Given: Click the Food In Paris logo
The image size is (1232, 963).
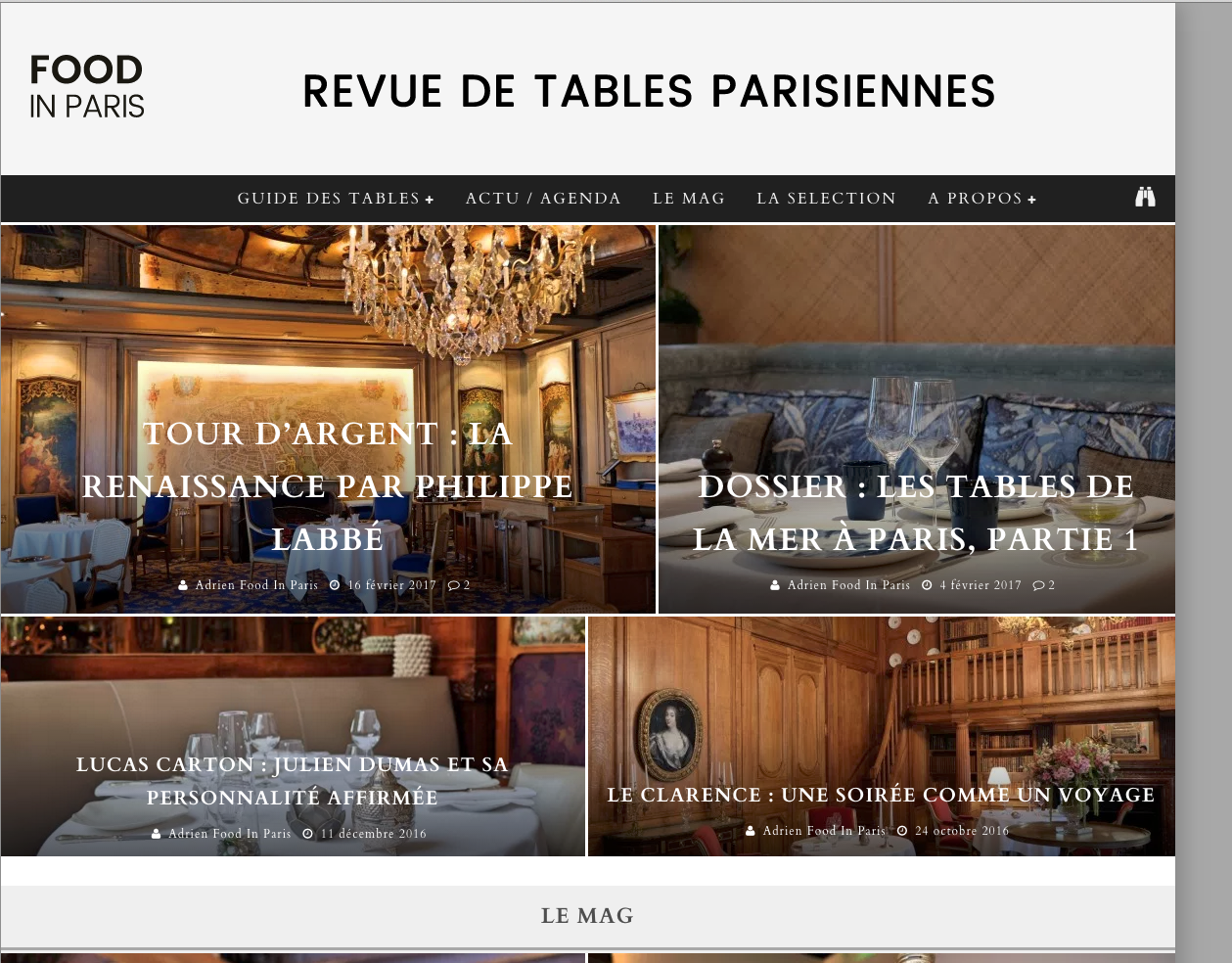Looking at the screenshot, I should [x=87, y=86].
